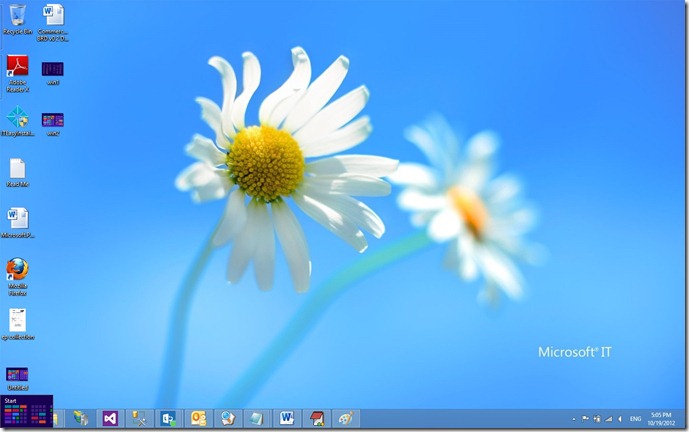The image size is (689, 432).
Task: Open the clock showing 5:05 PM
Action: tap(661, 419)
